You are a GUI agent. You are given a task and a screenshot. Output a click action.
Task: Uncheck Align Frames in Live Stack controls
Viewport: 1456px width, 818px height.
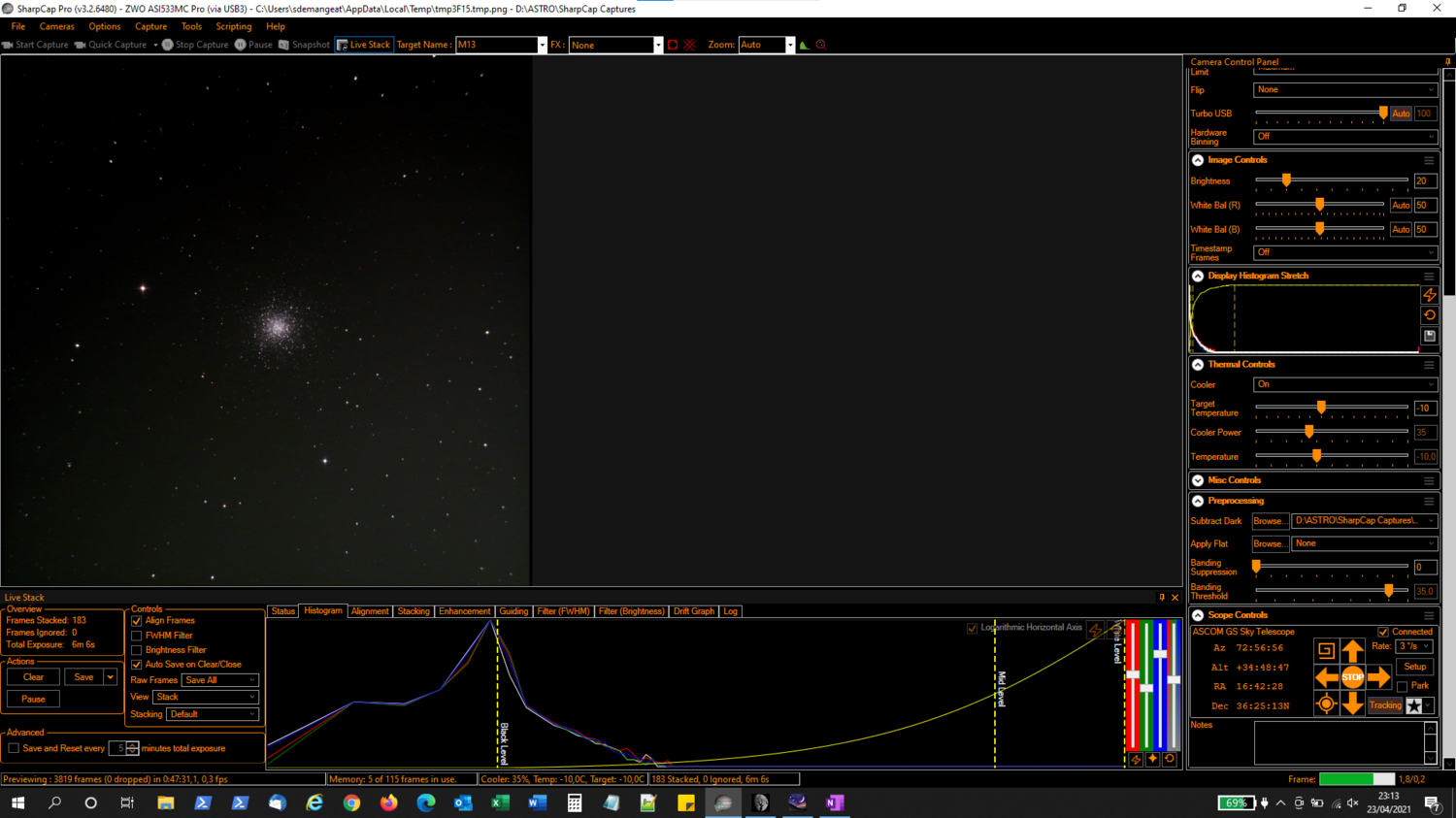coord(136,621)
